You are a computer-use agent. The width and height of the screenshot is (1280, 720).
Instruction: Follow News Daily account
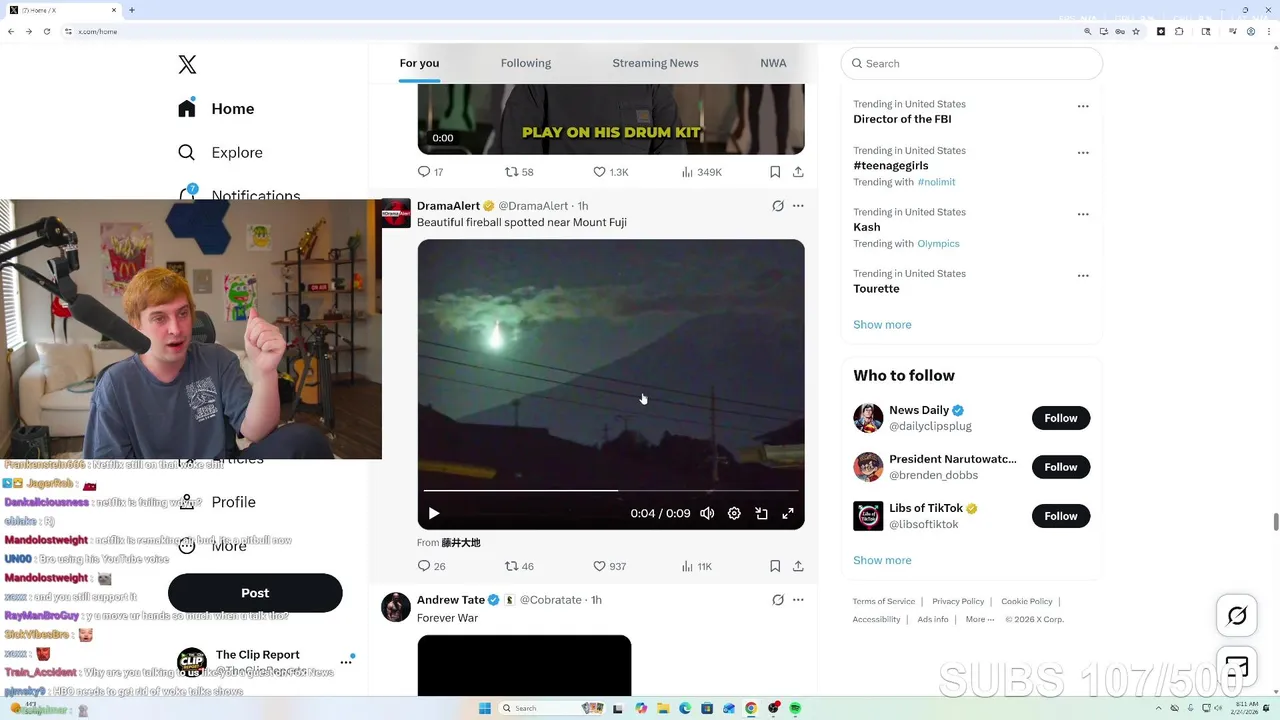1061,418
